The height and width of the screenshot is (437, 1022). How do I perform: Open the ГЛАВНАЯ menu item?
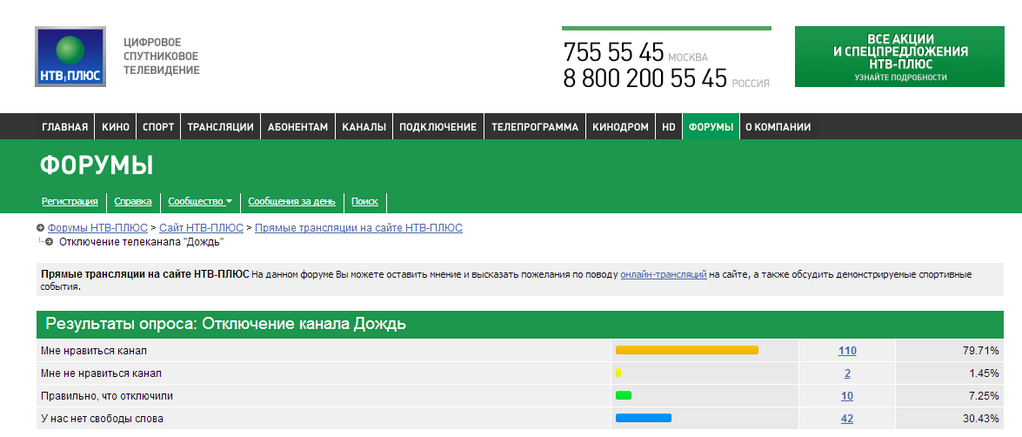65,127
